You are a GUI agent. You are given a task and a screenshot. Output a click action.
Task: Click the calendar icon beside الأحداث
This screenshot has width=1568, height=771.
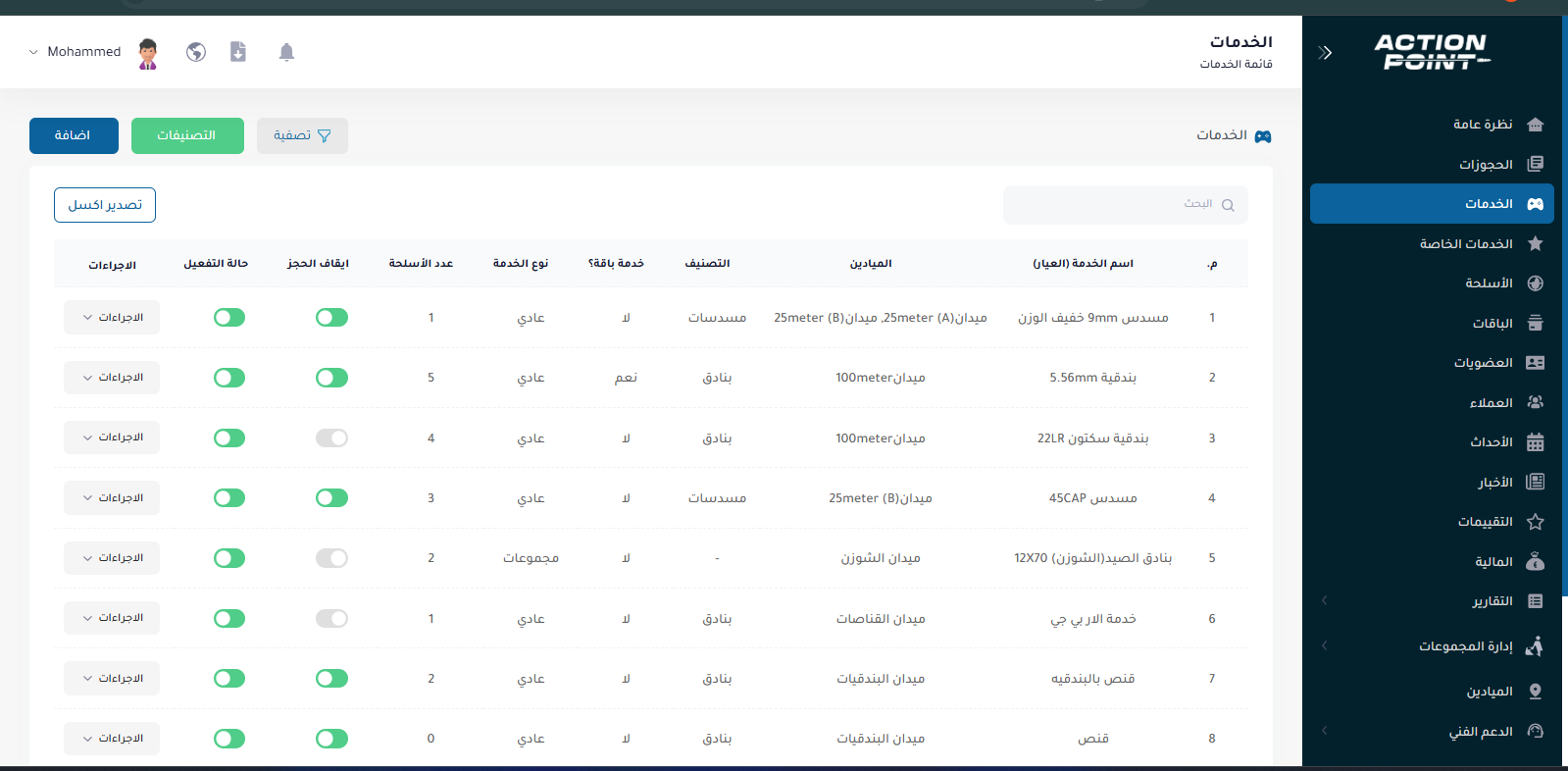(1536, 442)
